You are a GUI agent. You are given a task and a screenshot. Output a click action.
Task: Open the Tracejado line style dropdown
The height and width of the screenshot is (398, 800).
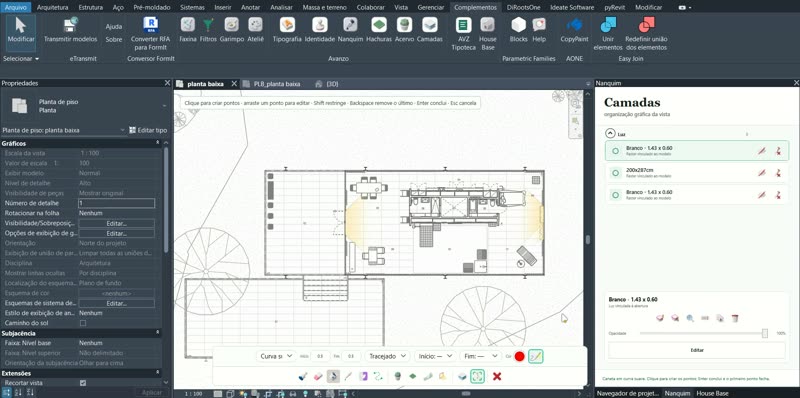(x=388, y=356)
